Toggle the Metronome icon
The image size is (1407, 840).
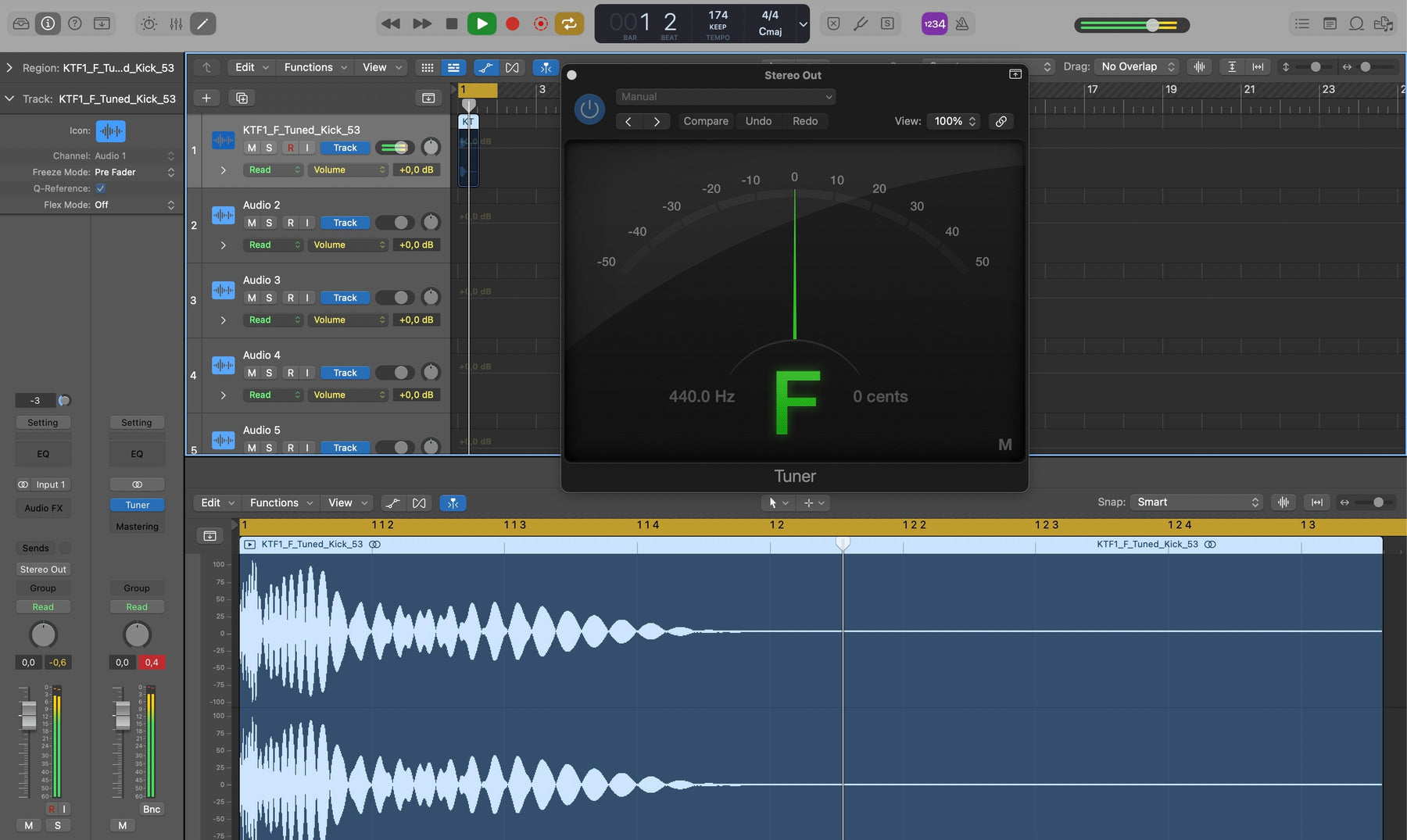(962, 23)
